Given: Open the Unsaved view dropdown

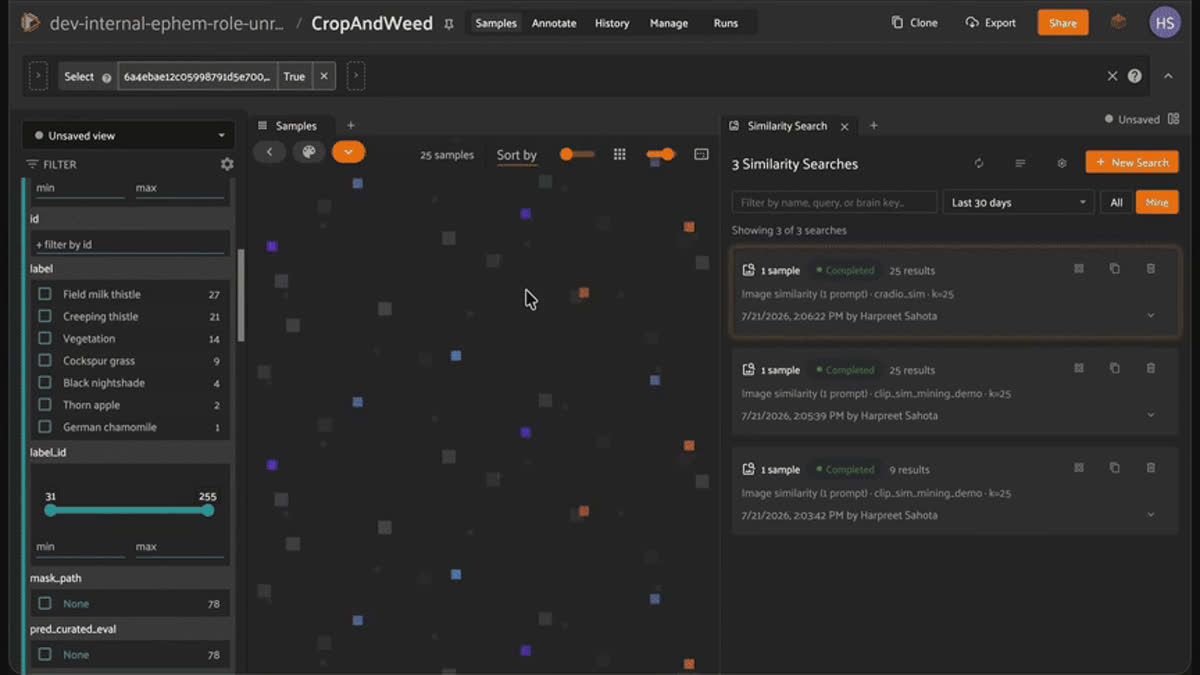Looking at the screenshot, I should click(x=129, y=136).
